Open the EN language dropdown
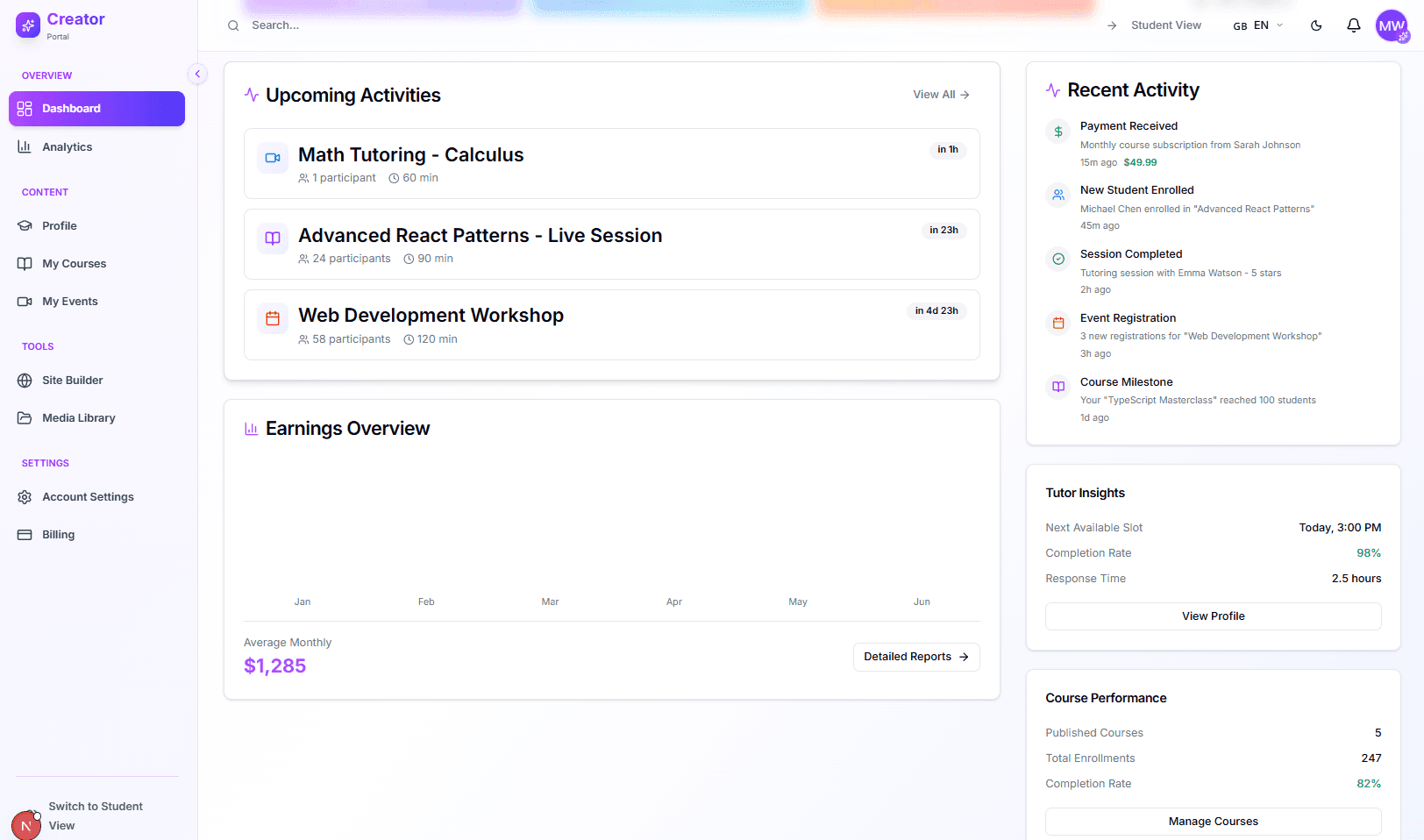Image resolution: width=1424 pixels, height=840 pixels. click(1259, 25)
